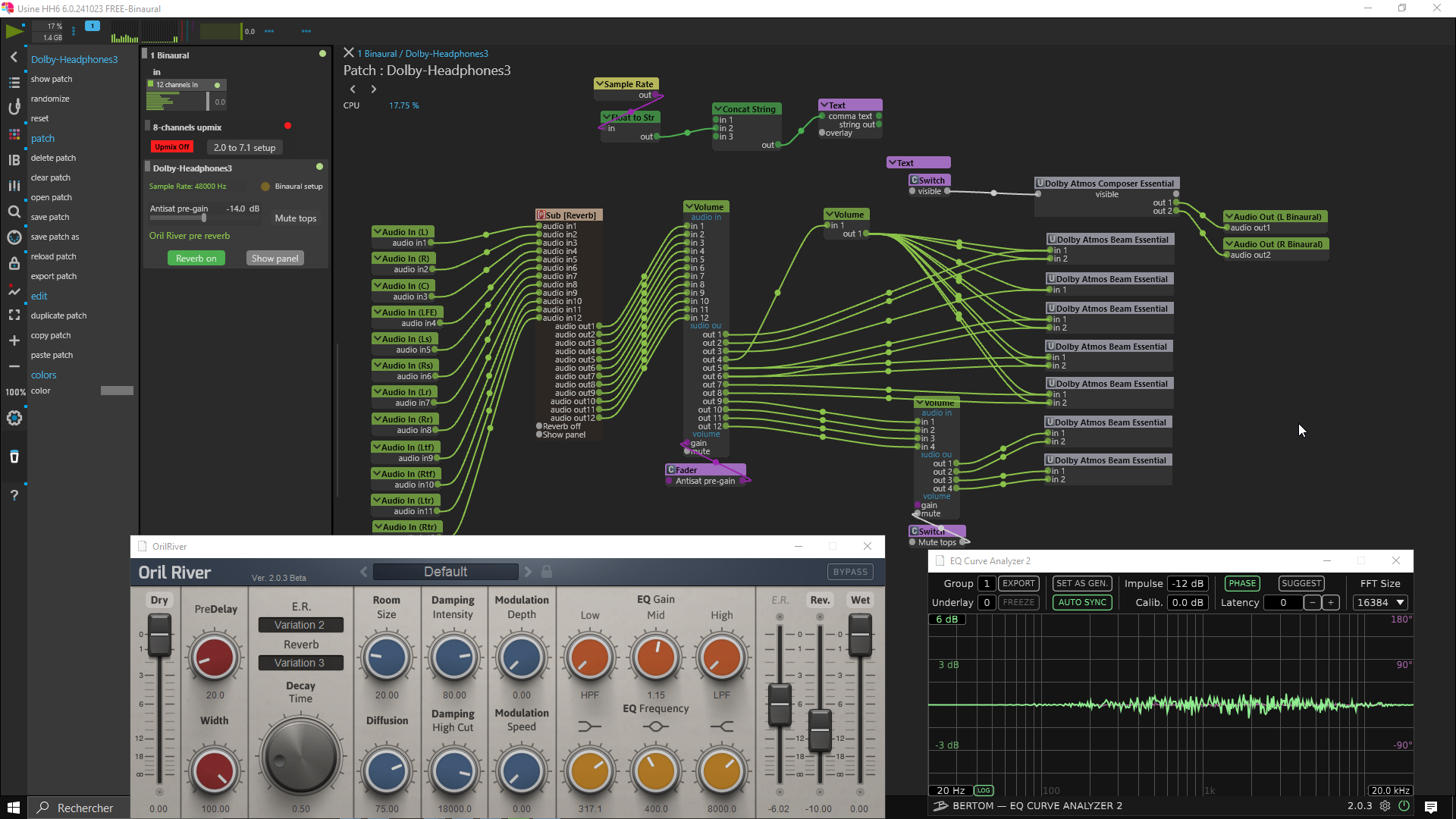Click the automation curve sidebar icon

[14, 290]
